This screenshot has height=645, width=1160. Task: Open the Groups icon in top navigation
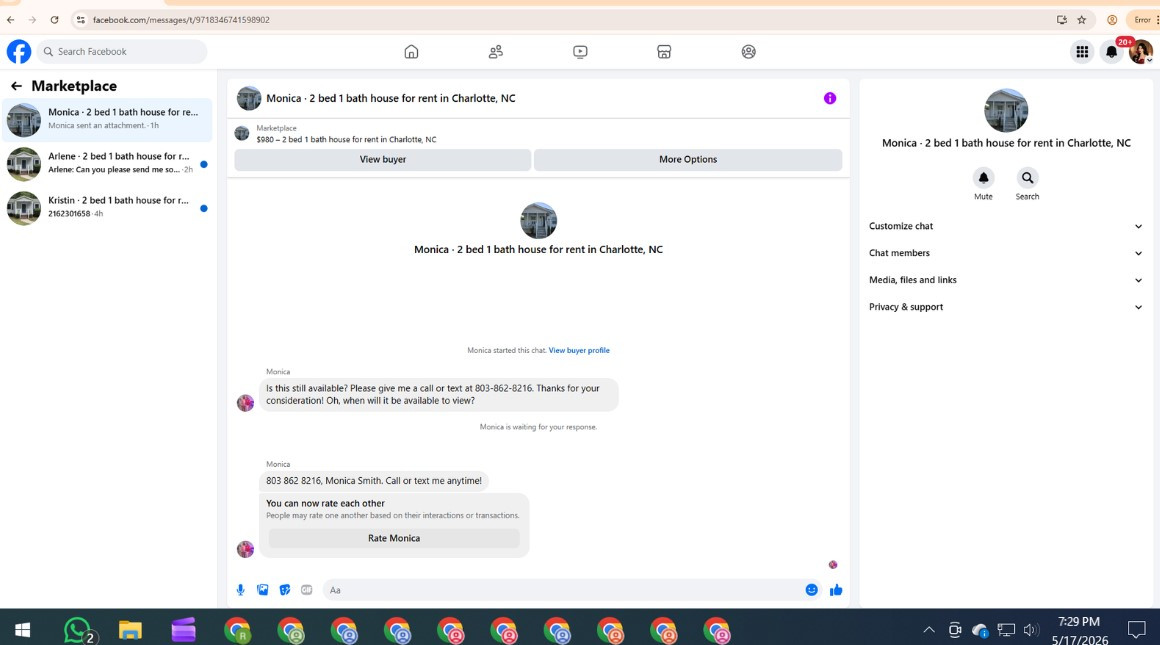tap(749, 52)
